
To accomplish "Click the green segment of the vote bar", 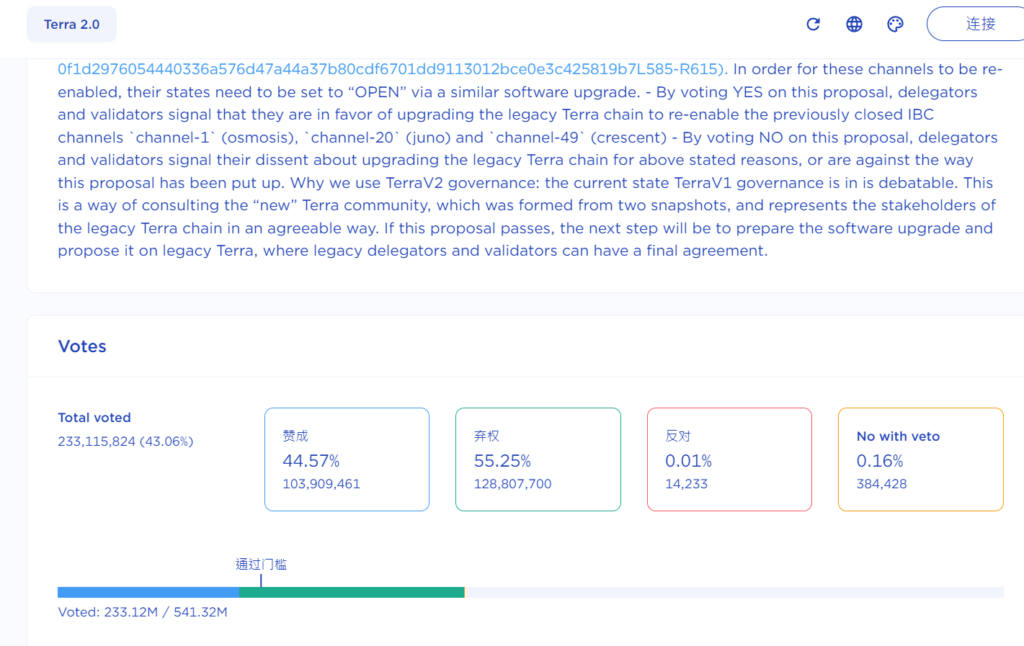I will (352, 592).
